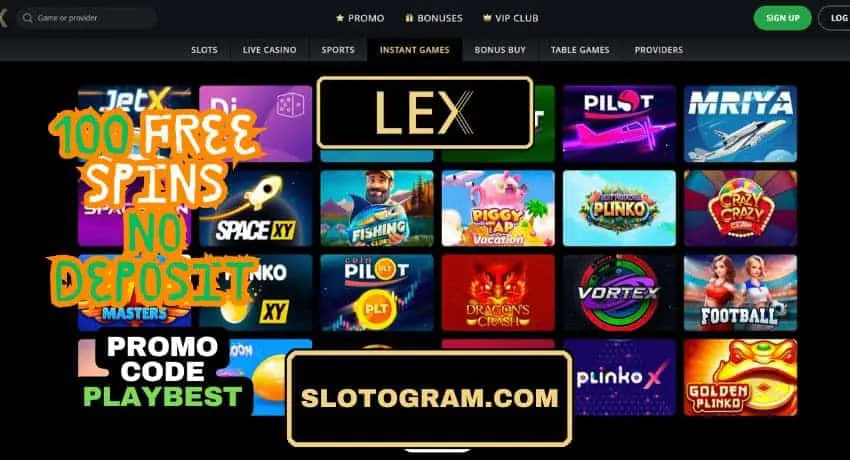Switch to the Live Casino tab
This screenshot has width=850, height=460.
(x=269, y=50)
